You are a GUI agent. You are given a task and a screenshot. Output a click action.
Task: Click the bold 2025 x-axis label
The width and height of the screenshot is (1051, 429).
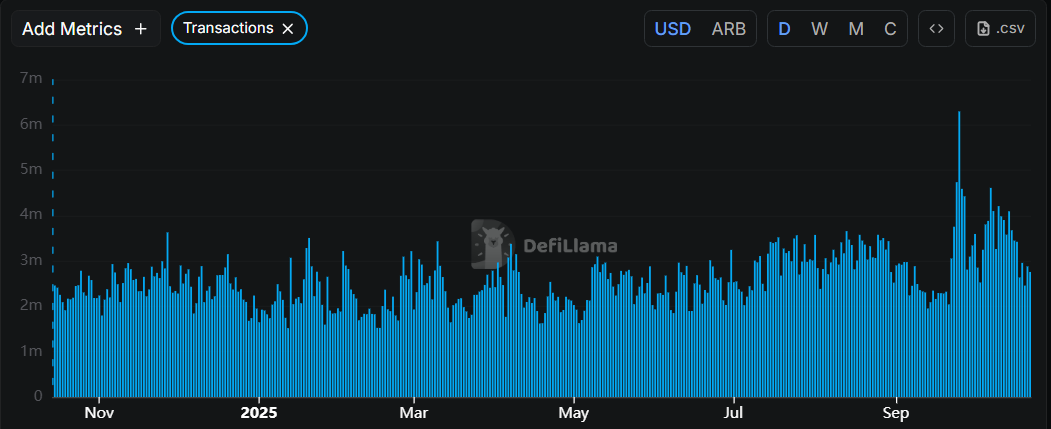point(259,412)
